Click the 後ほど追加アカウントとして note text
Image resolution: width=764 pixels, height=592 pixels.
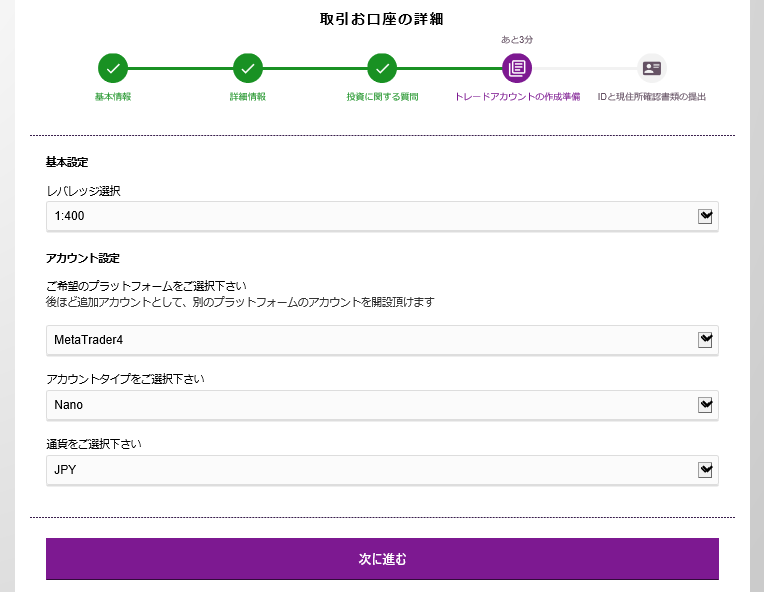[240, 302]
